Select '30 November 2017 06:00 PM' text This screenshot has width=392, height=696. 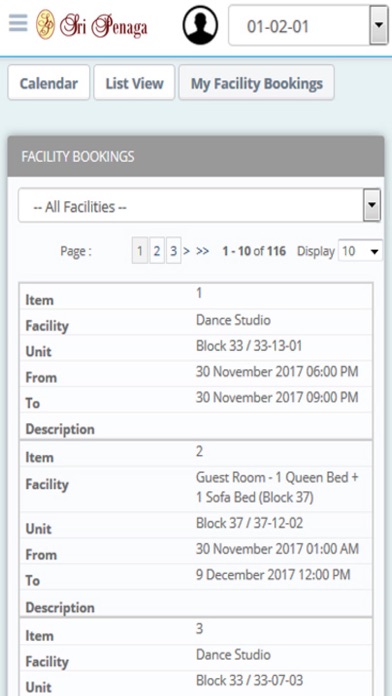pos(277,372)
